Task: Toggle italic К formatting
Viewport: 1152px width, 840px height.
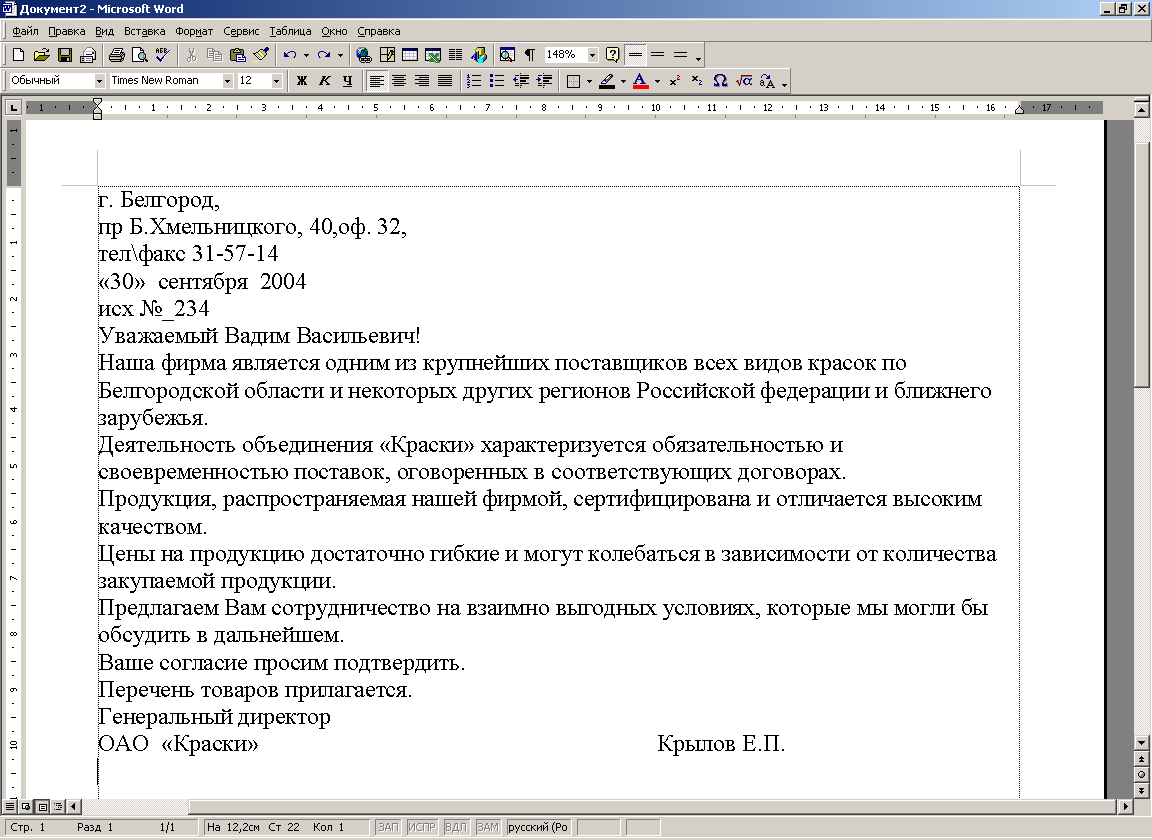Action: (x=324, y=81)
